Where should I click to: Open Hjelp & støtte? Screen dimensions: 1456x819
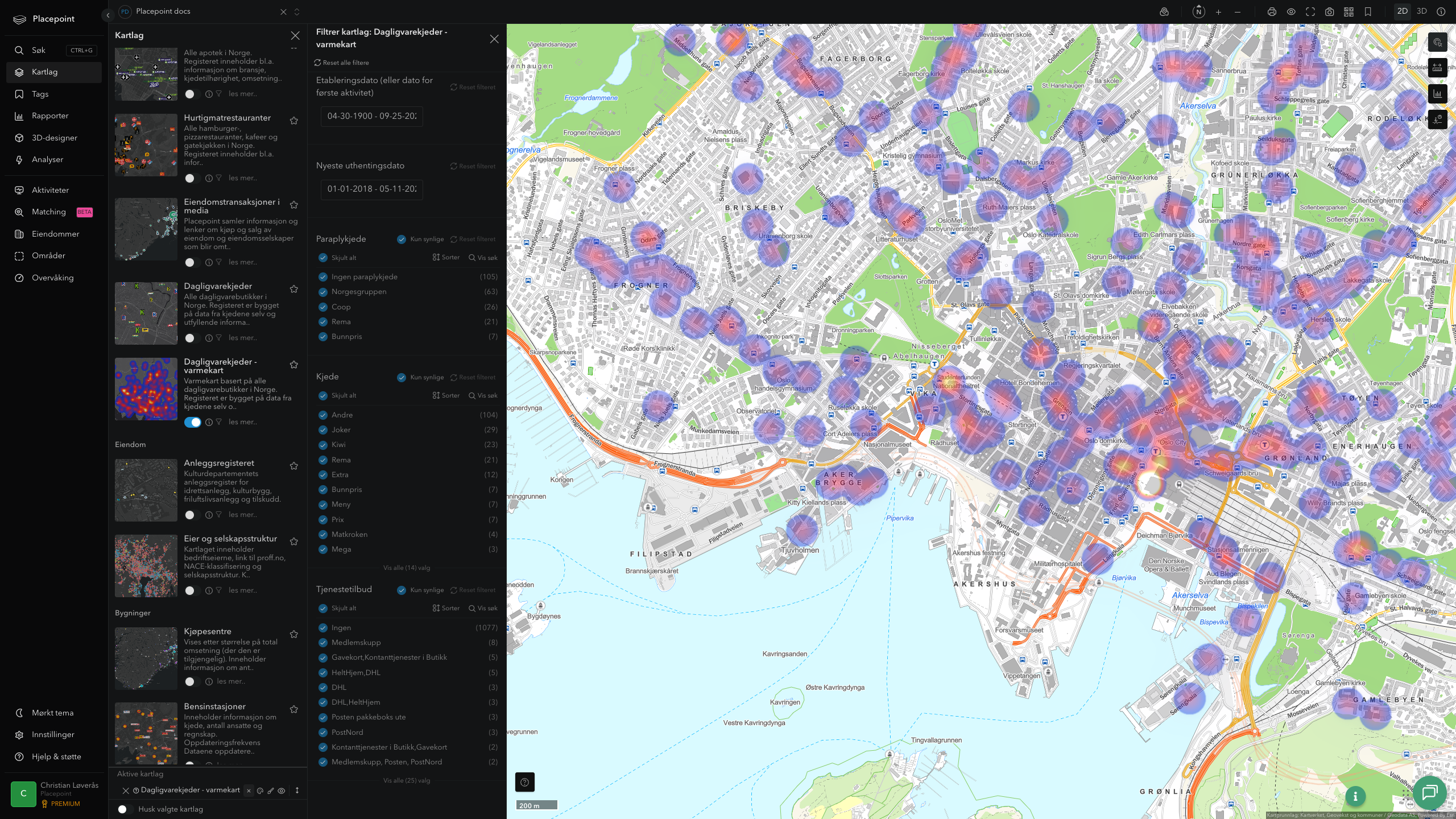coord(54,756)
